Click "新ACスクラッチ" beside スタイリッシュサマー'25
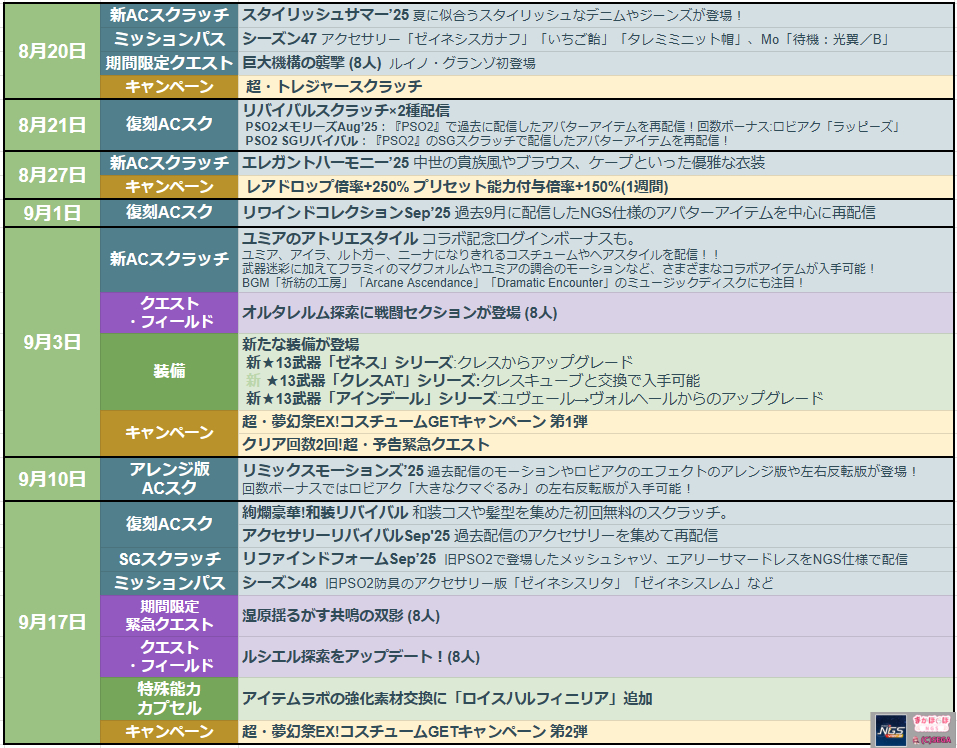This screenshot has height=748, width=957. tap(169, 15)
